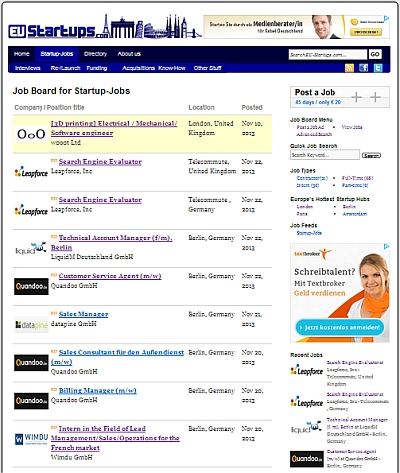This screenshot has width=400, height=473.
Task: Go to the Funding section
Action: [x=97, y=68]
